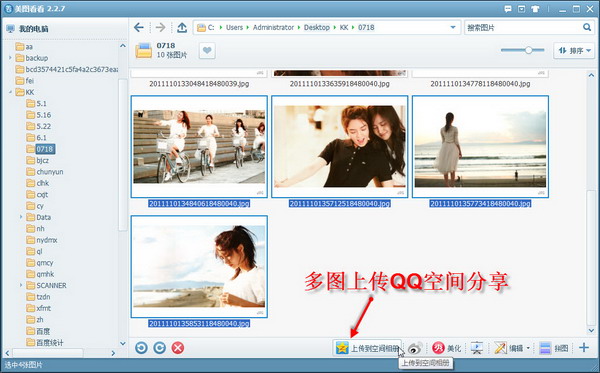
Task: Click filename 20111101330484184800039.jpg
Action: 199,84
